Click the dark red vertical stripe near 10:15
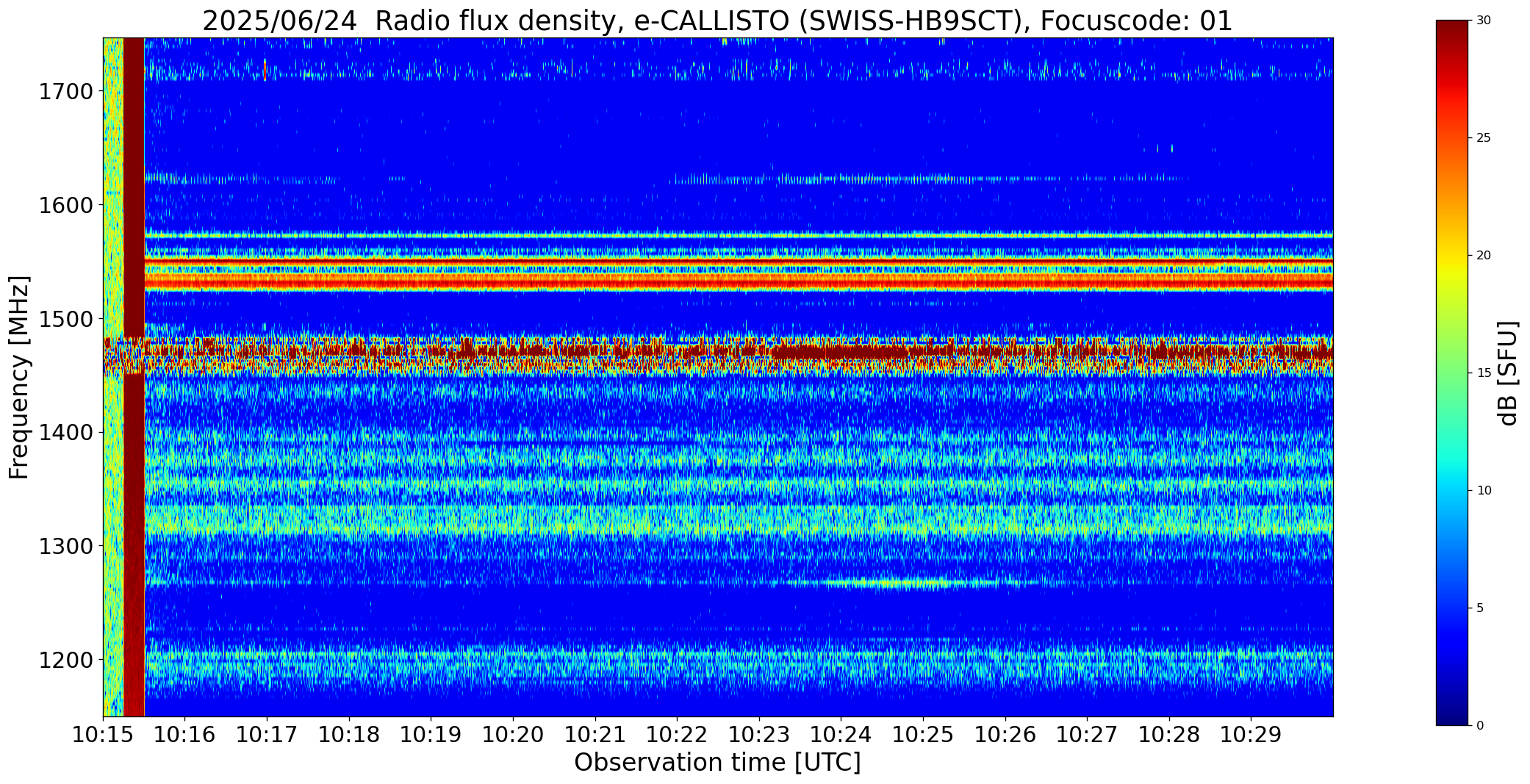This screenshot has height=784, width=1530. coord(134,377)
